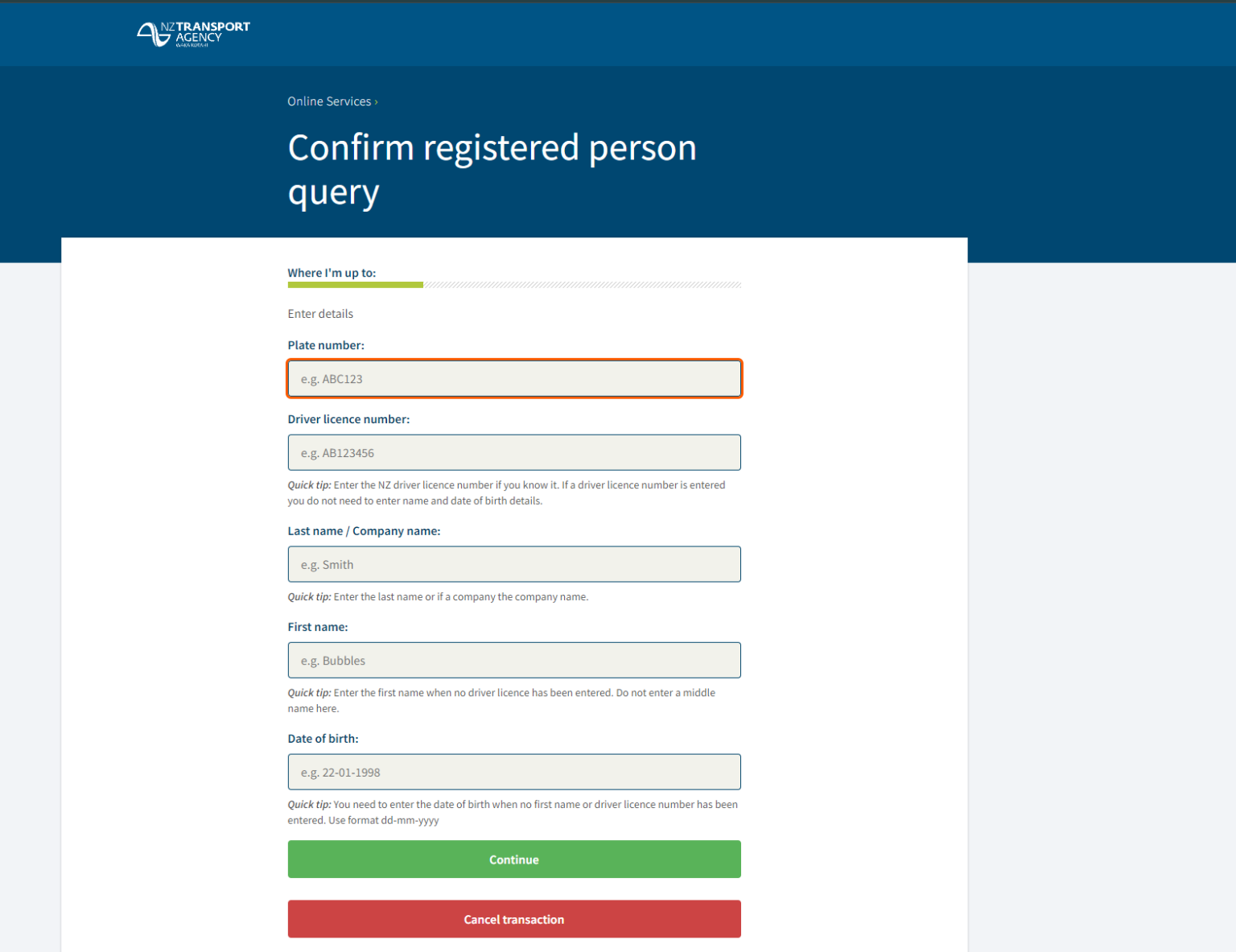The width and height of the screenshot is (1236, 952).
Task: Click the NZ Transport Agency logo
Action: point(193,34)
